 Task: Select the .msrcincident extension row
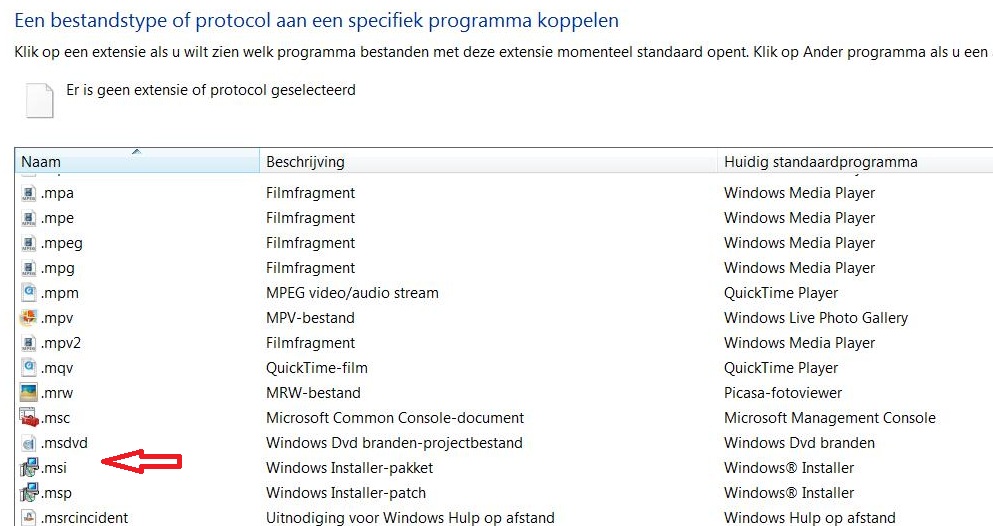coord(84,518)
